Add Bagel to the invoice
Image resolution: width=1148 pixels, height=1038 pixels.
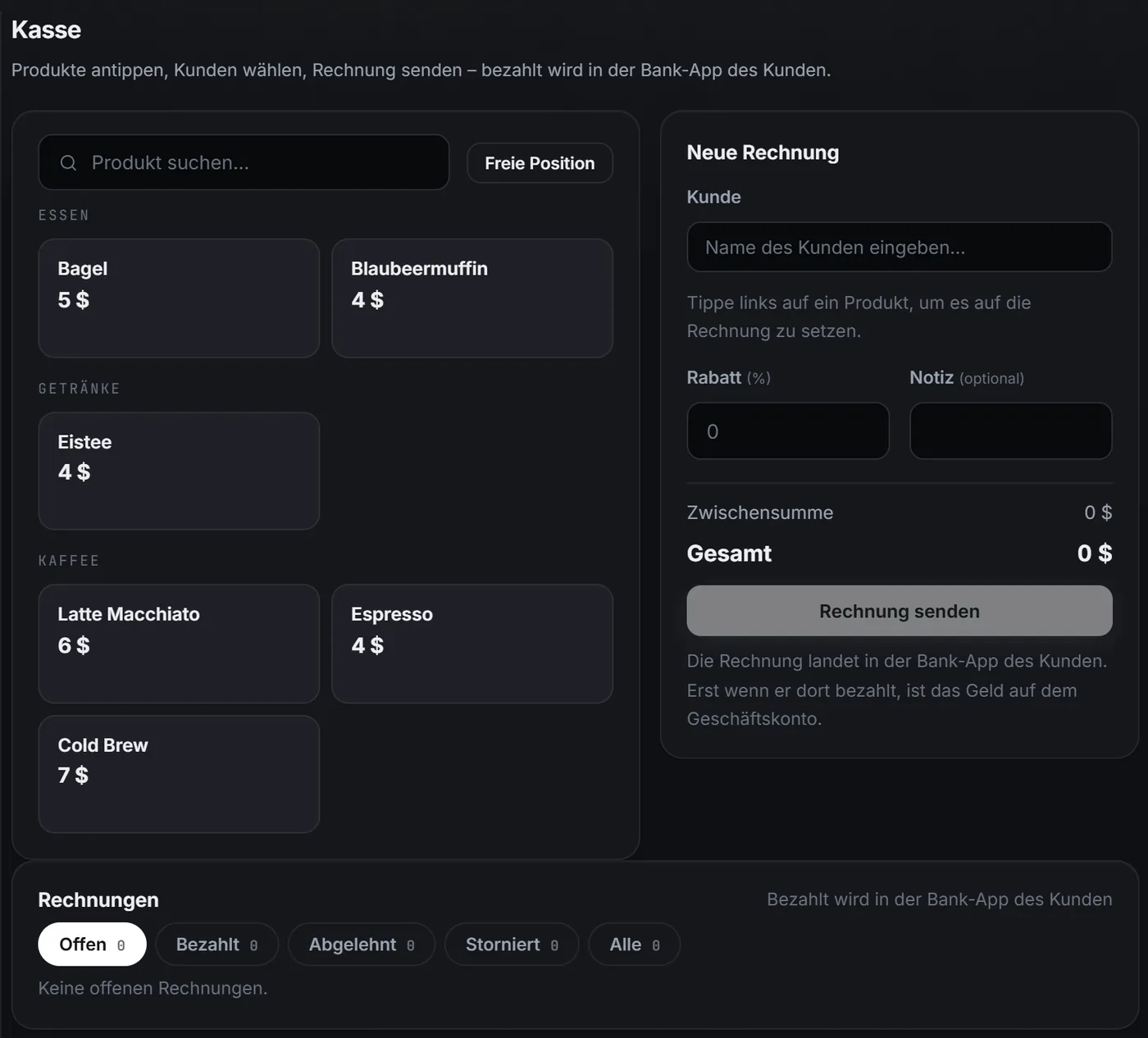(x=179, y=298)
